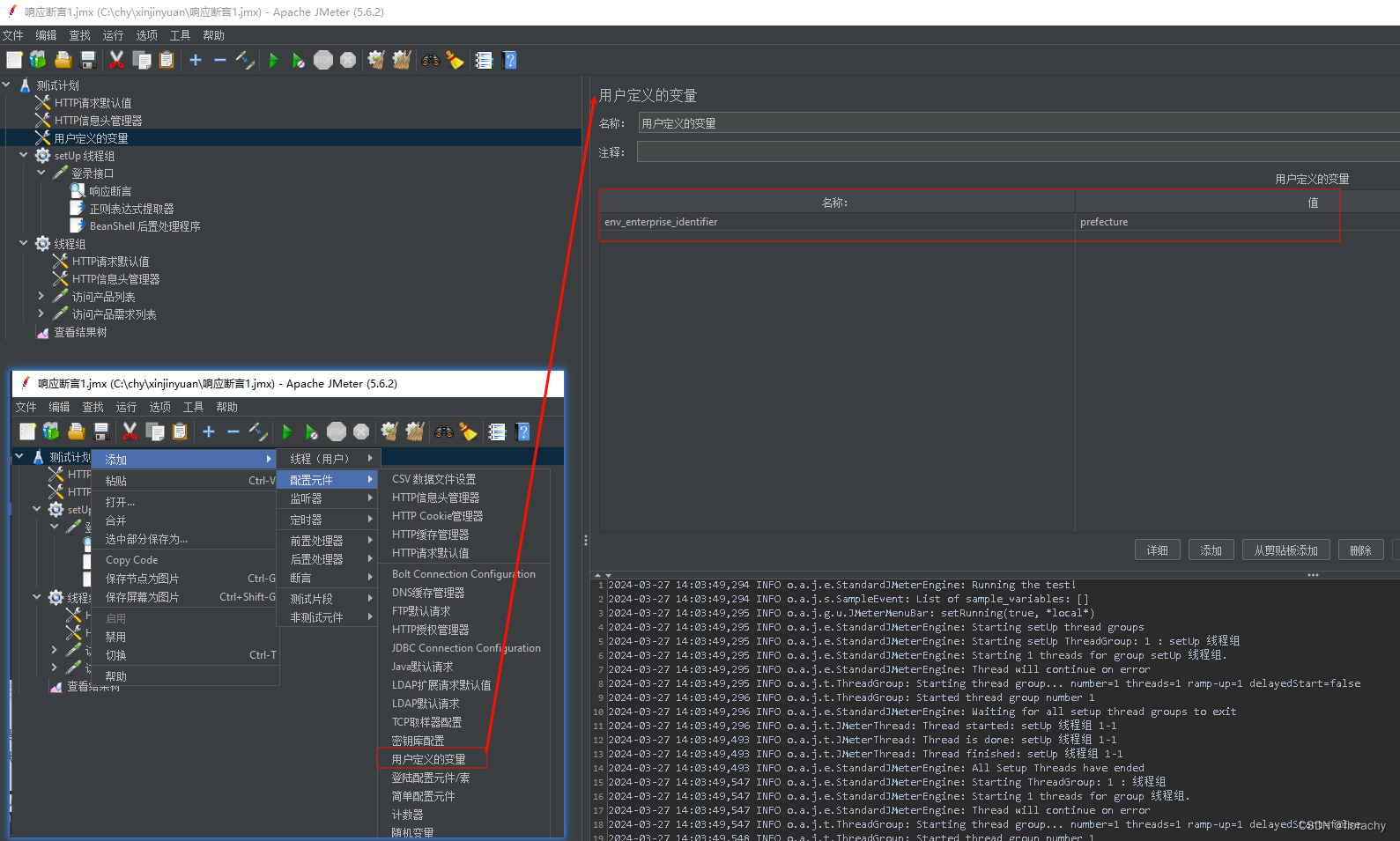1400x841 pixels.
Task: Click the 名称 column header in variables table
Action: tap(835, 203)
